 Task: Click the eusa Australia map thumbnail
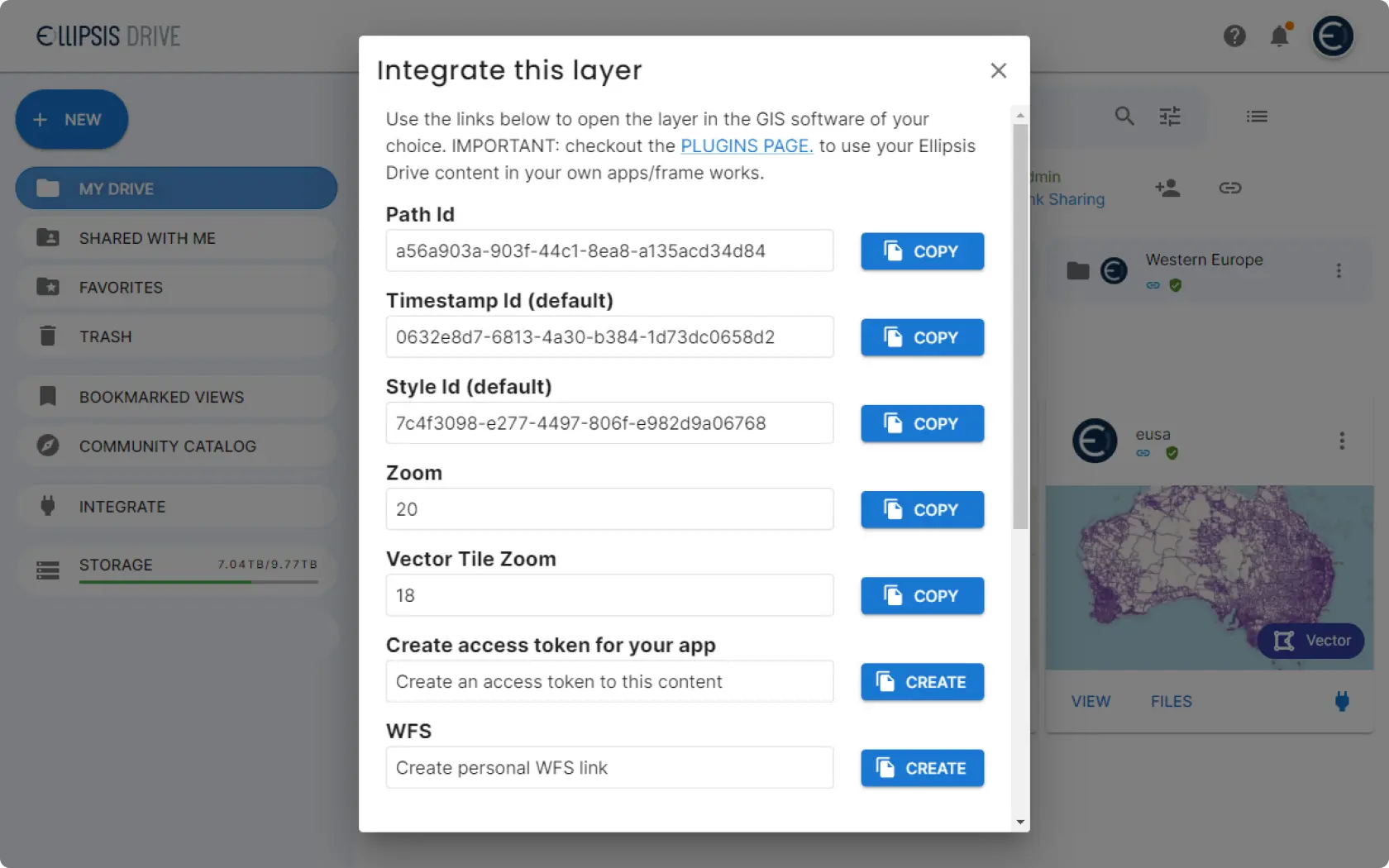point(1209,577)
